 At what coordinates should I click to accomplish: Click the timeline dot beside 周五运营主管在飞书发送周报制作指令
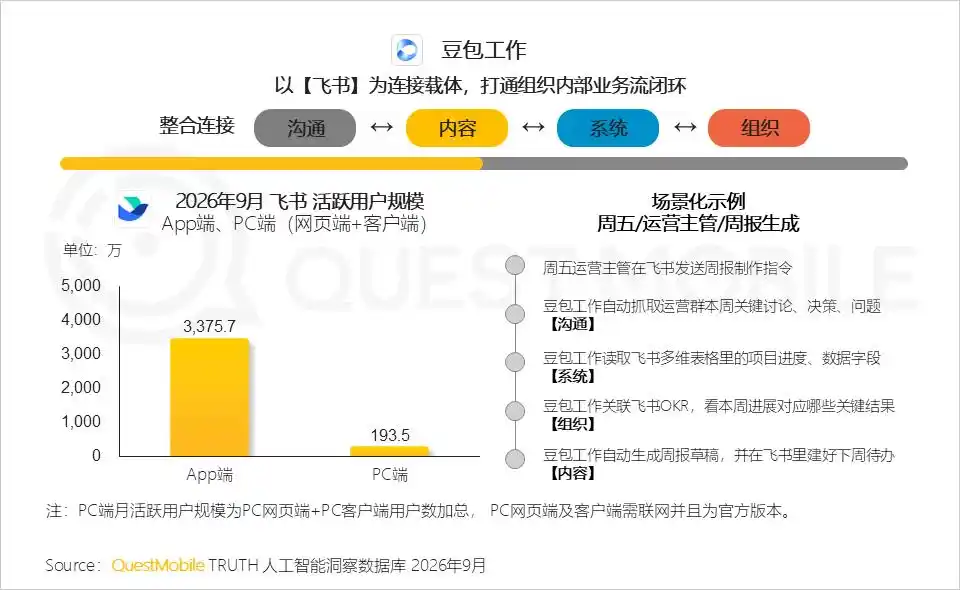point(515,265)
